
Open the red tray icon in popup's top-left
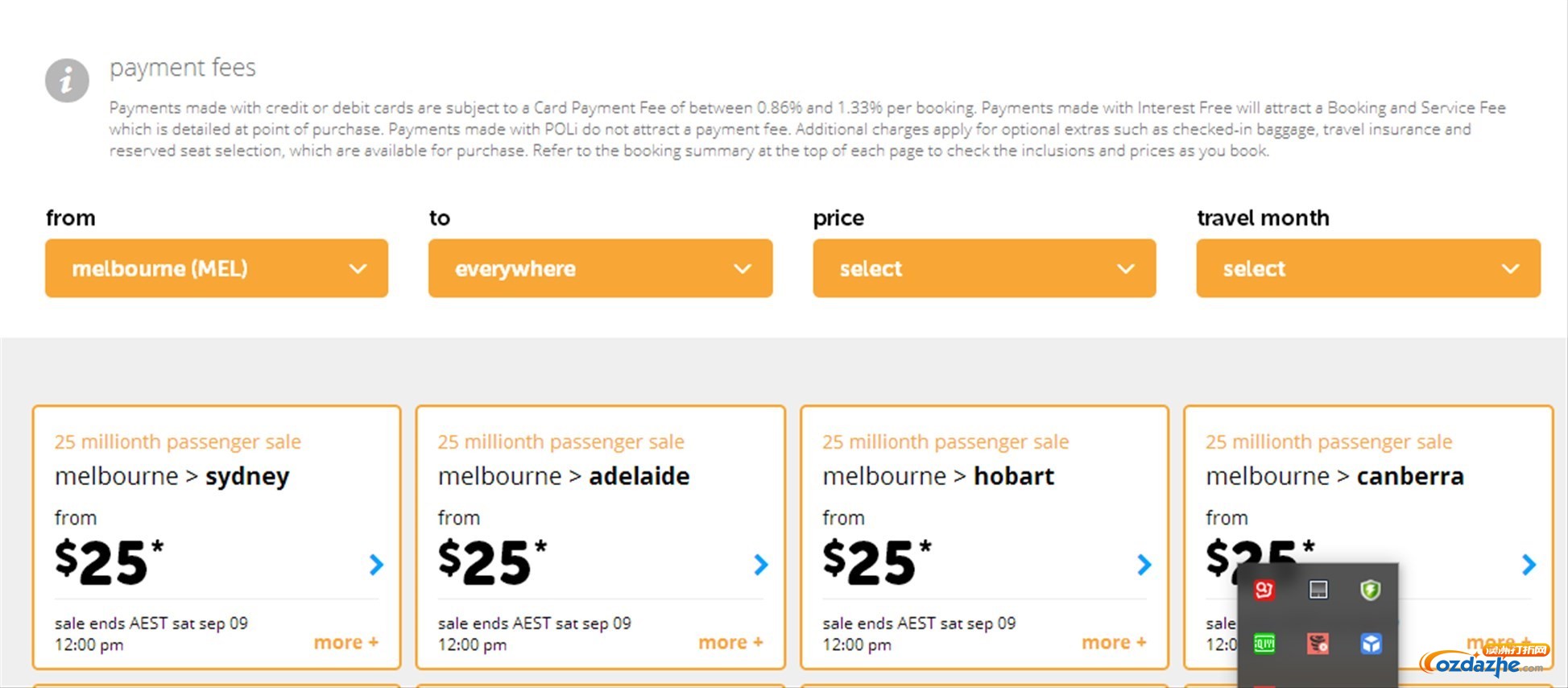pos(1264,590)
